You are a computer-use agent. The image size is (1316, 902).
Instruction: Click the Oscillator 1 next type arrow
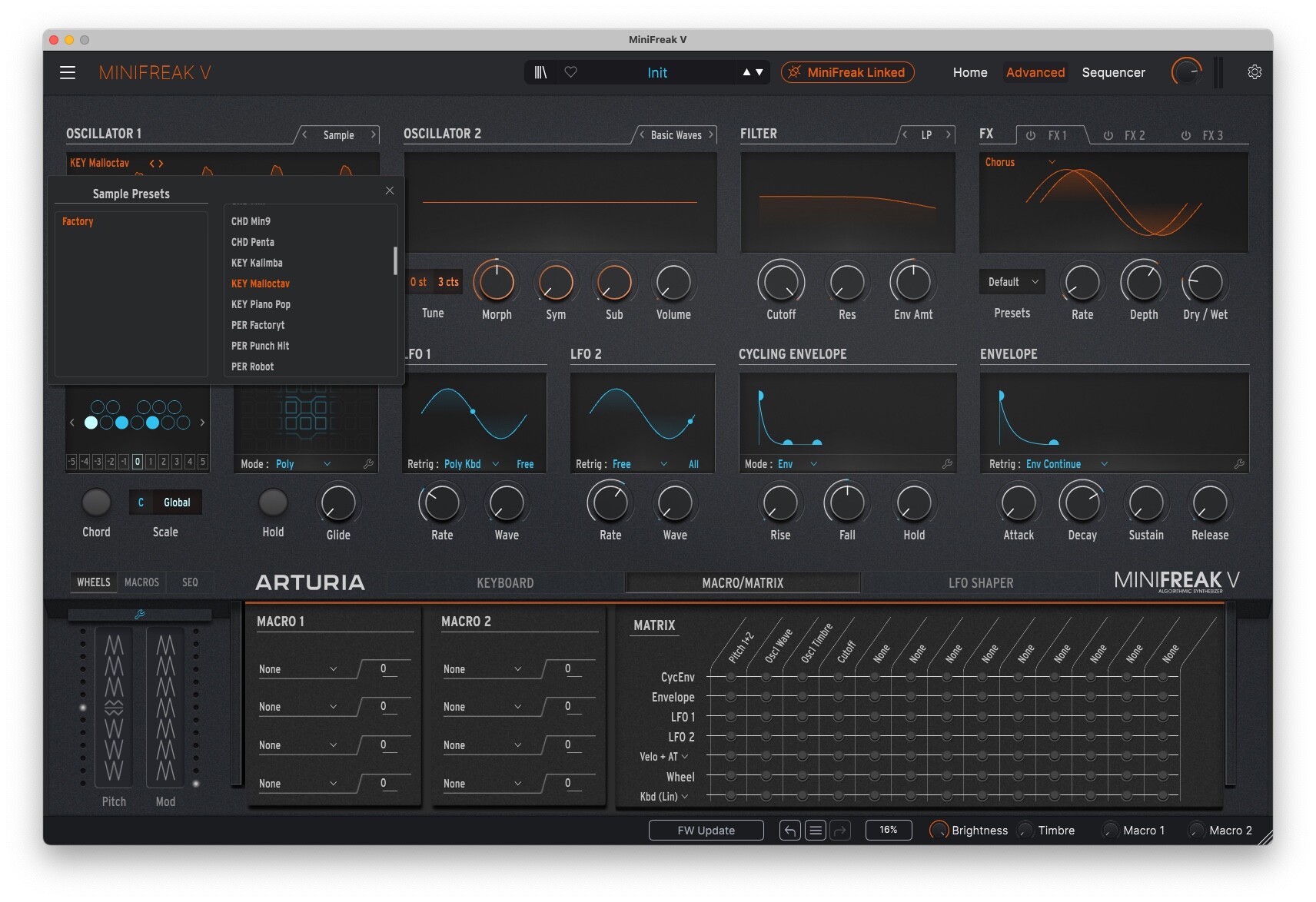click(x=374, y=134)
